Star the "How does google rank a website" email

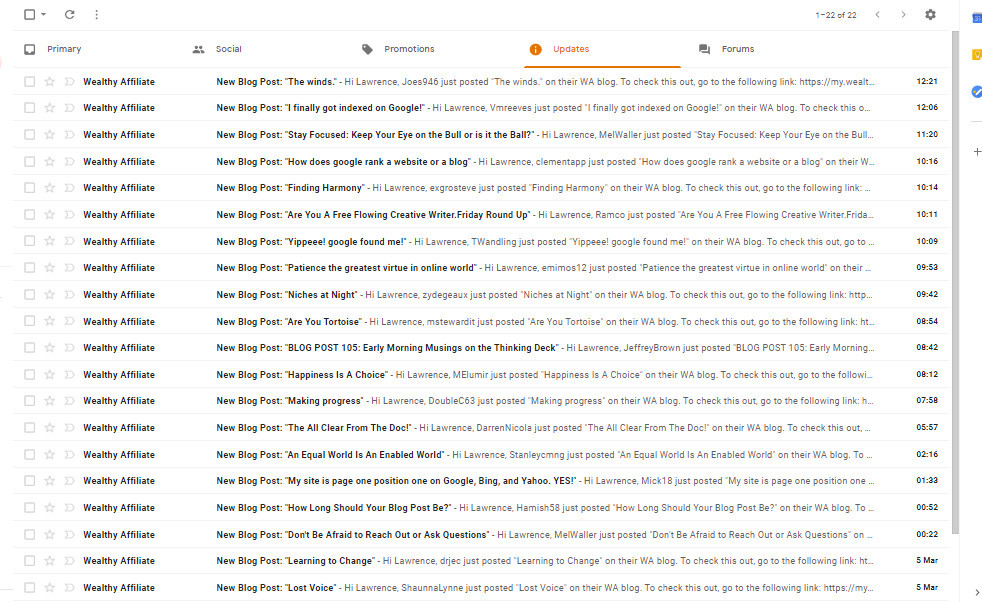[49, 162]
